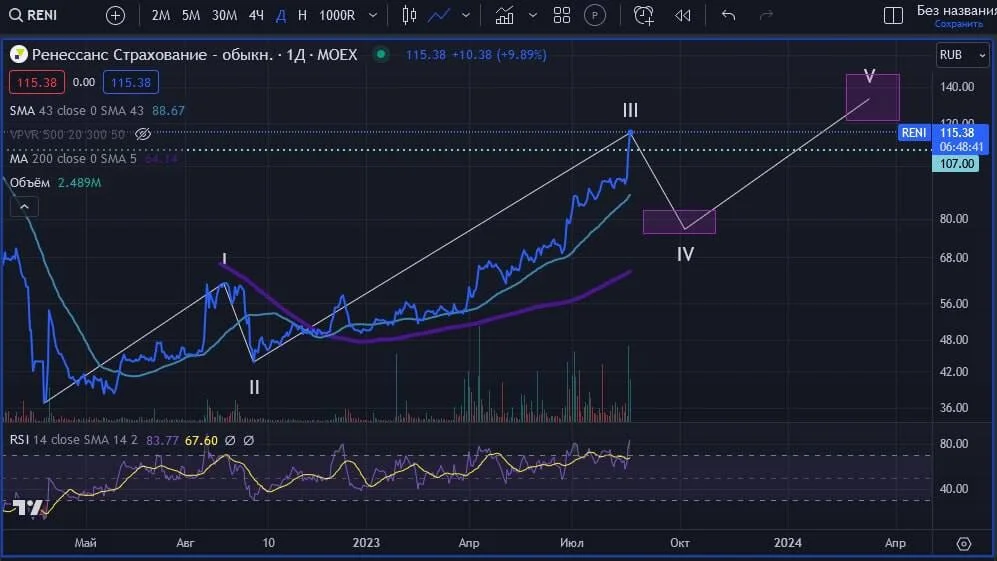Open the indicators menu icon

[x=504, y=15]
